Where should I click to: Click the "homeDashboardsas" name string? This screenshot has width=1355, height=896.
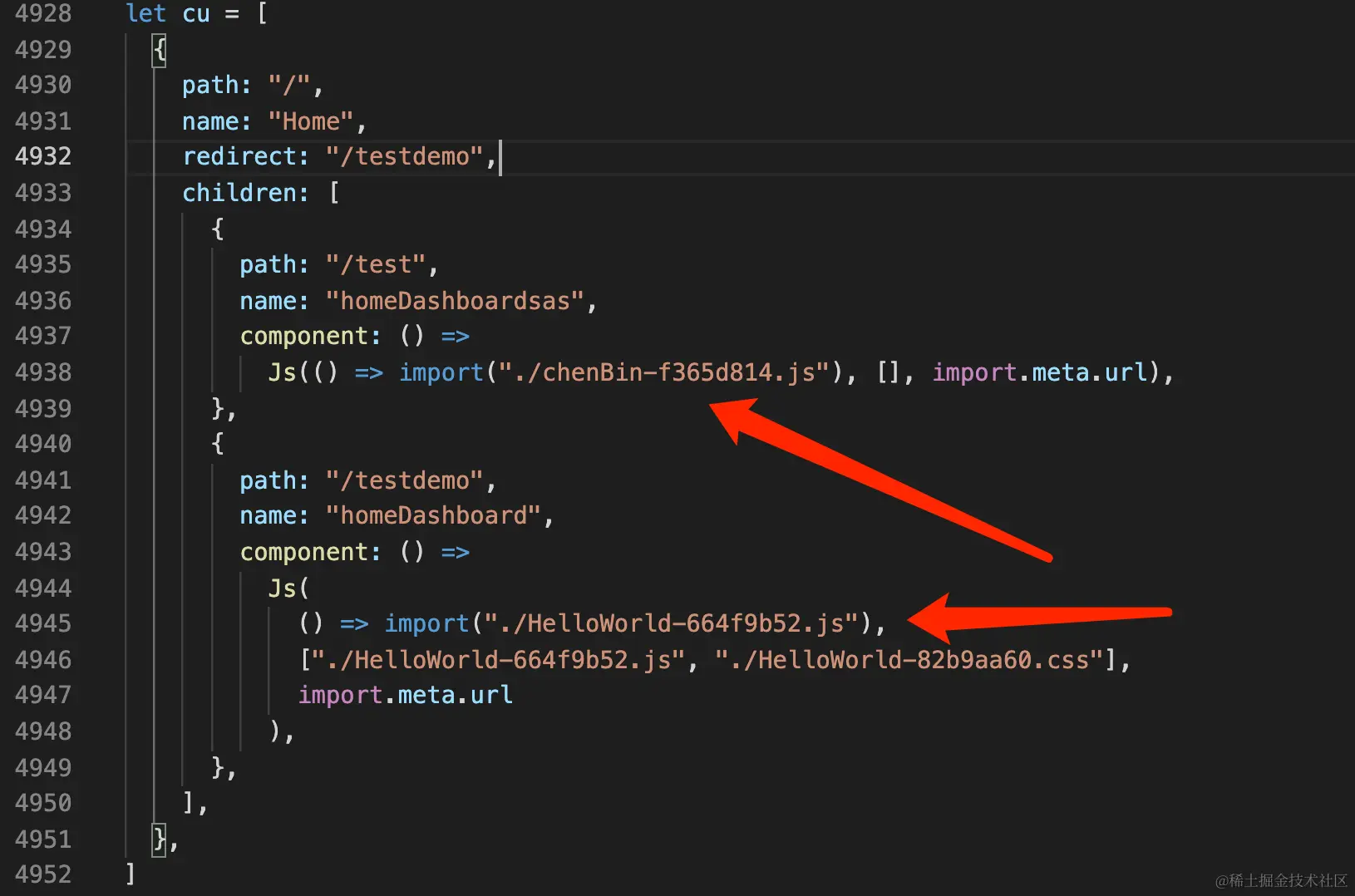pyautogui.click(x=456, y=301)
